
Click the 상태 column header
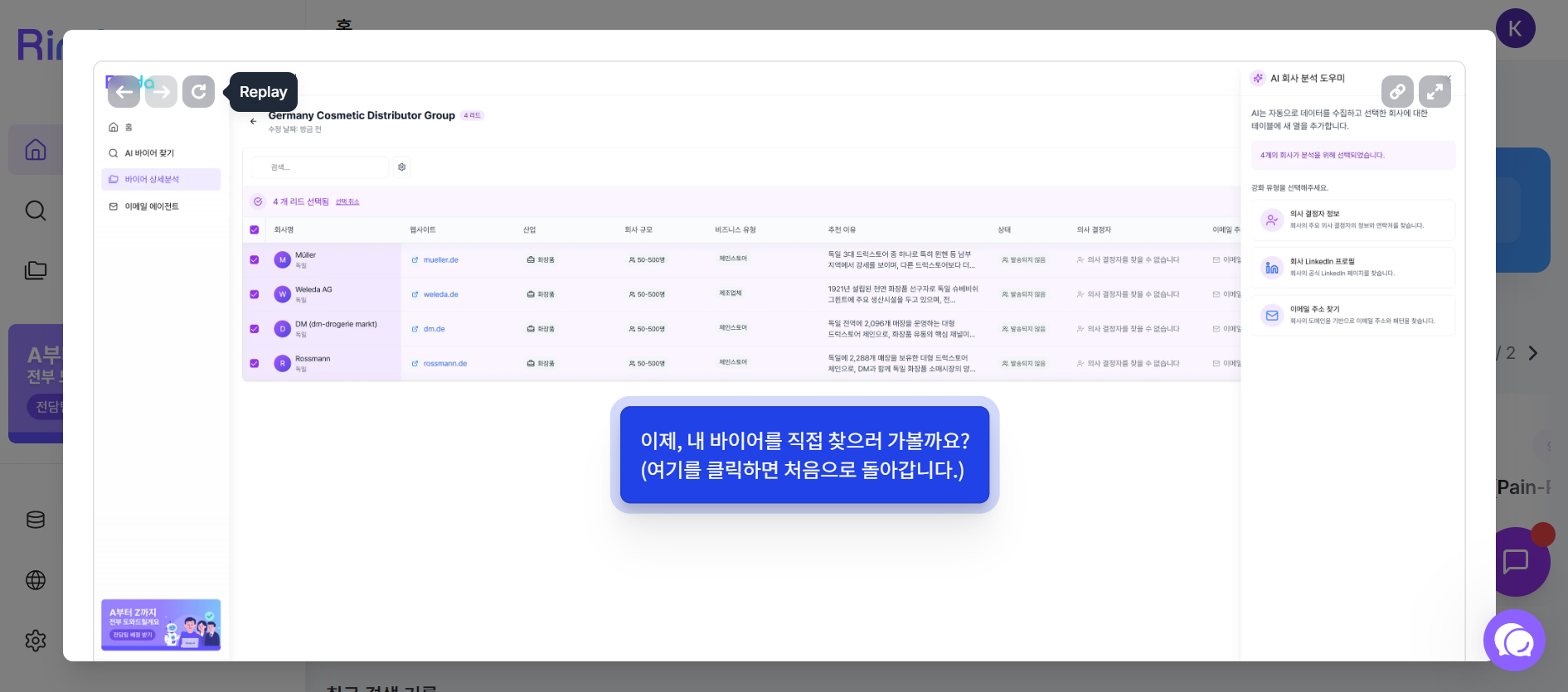[x=1004, y=230]
